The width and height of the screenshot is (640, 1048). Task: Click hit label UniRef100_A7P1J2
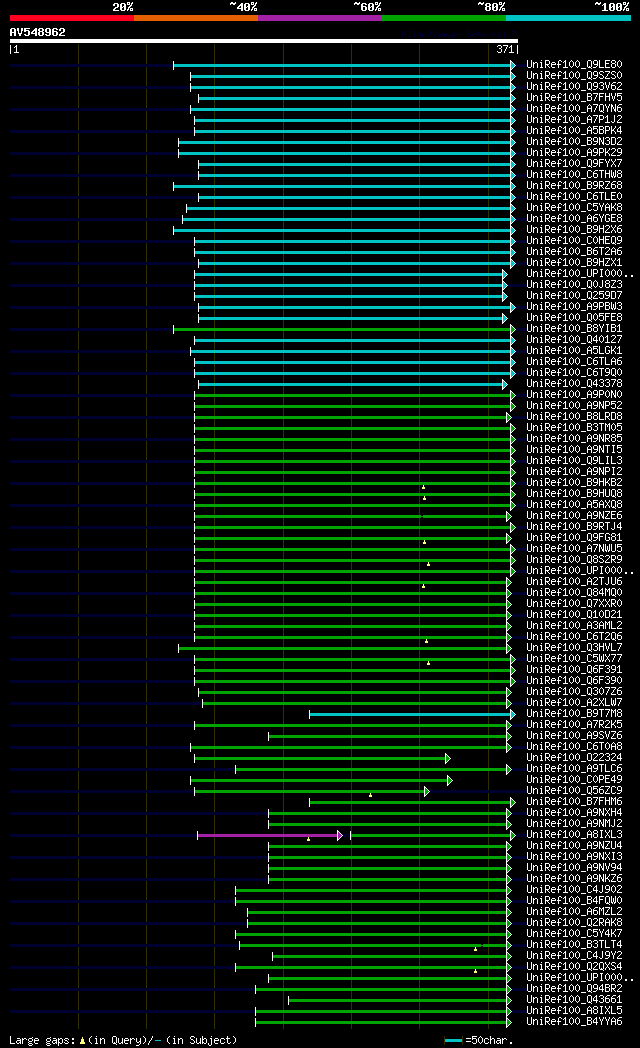pyautogui.click(x=574, y=120)
